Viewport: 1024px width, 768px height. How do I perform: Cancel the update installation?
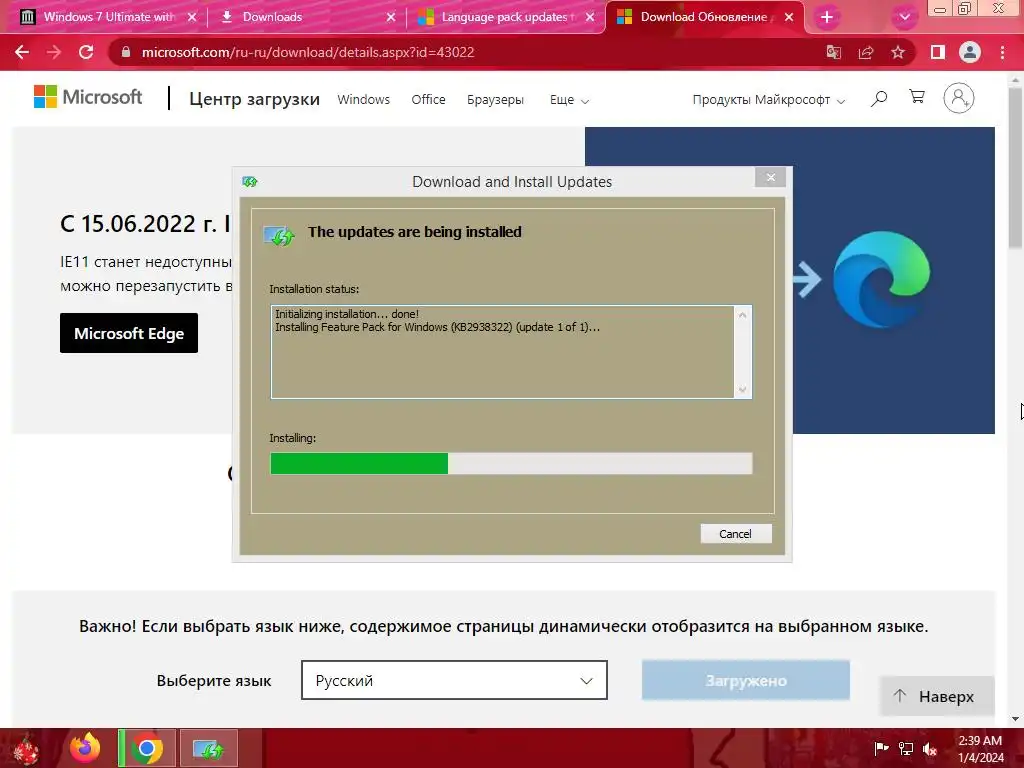(x=735, y=534)
